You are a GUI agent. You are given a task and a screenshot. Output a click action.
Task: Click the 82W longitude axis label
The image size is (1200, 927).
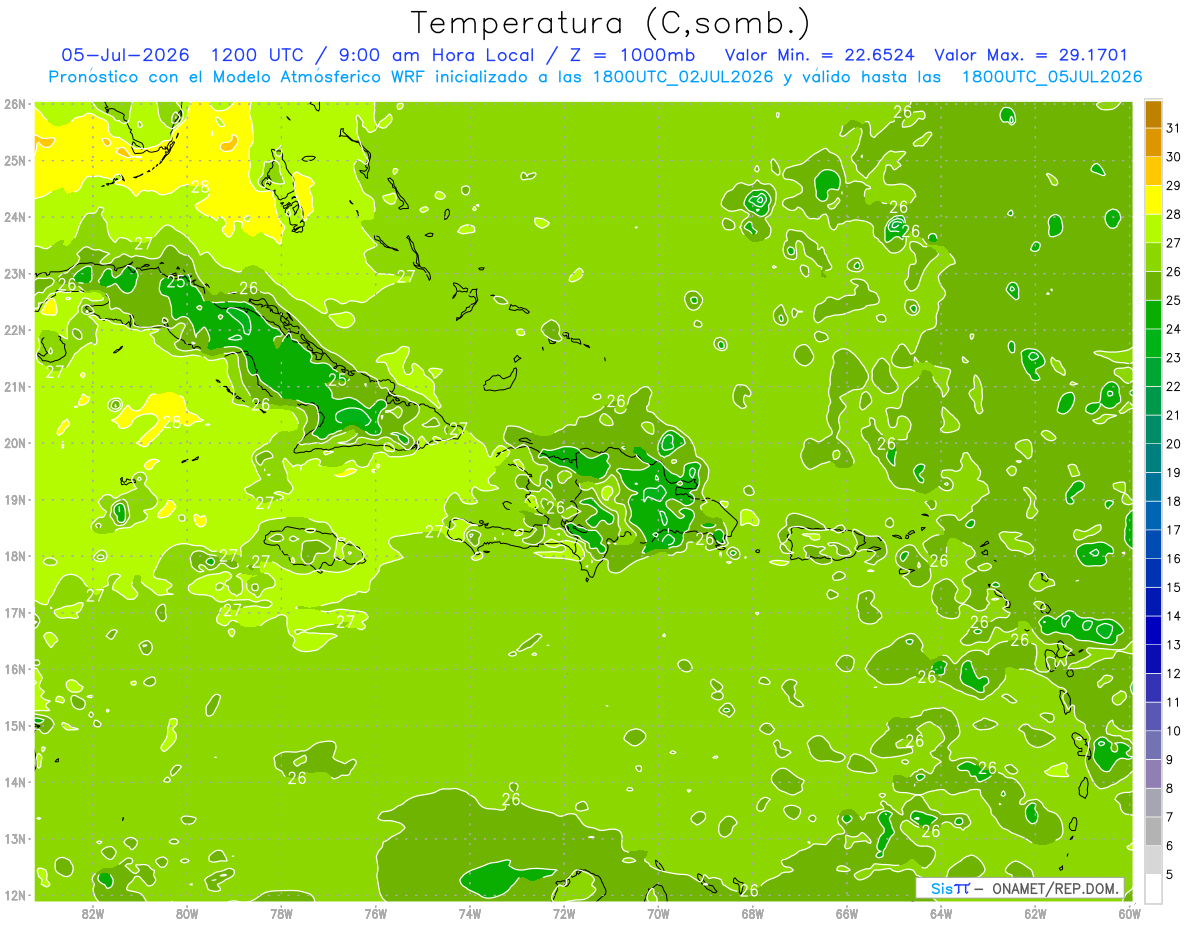point(93,912)
